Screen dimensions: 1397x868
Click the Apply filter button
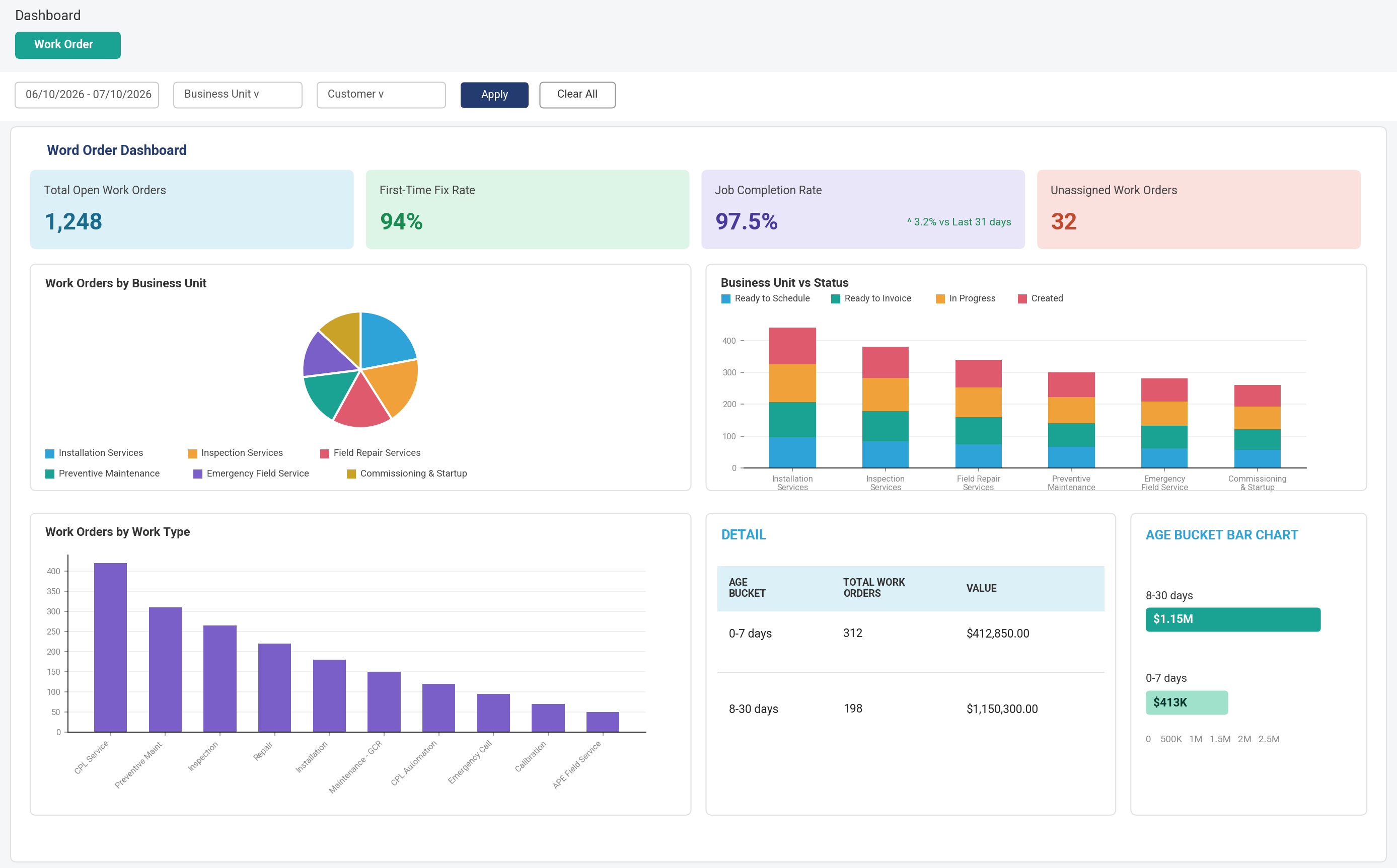pos(494,95)
